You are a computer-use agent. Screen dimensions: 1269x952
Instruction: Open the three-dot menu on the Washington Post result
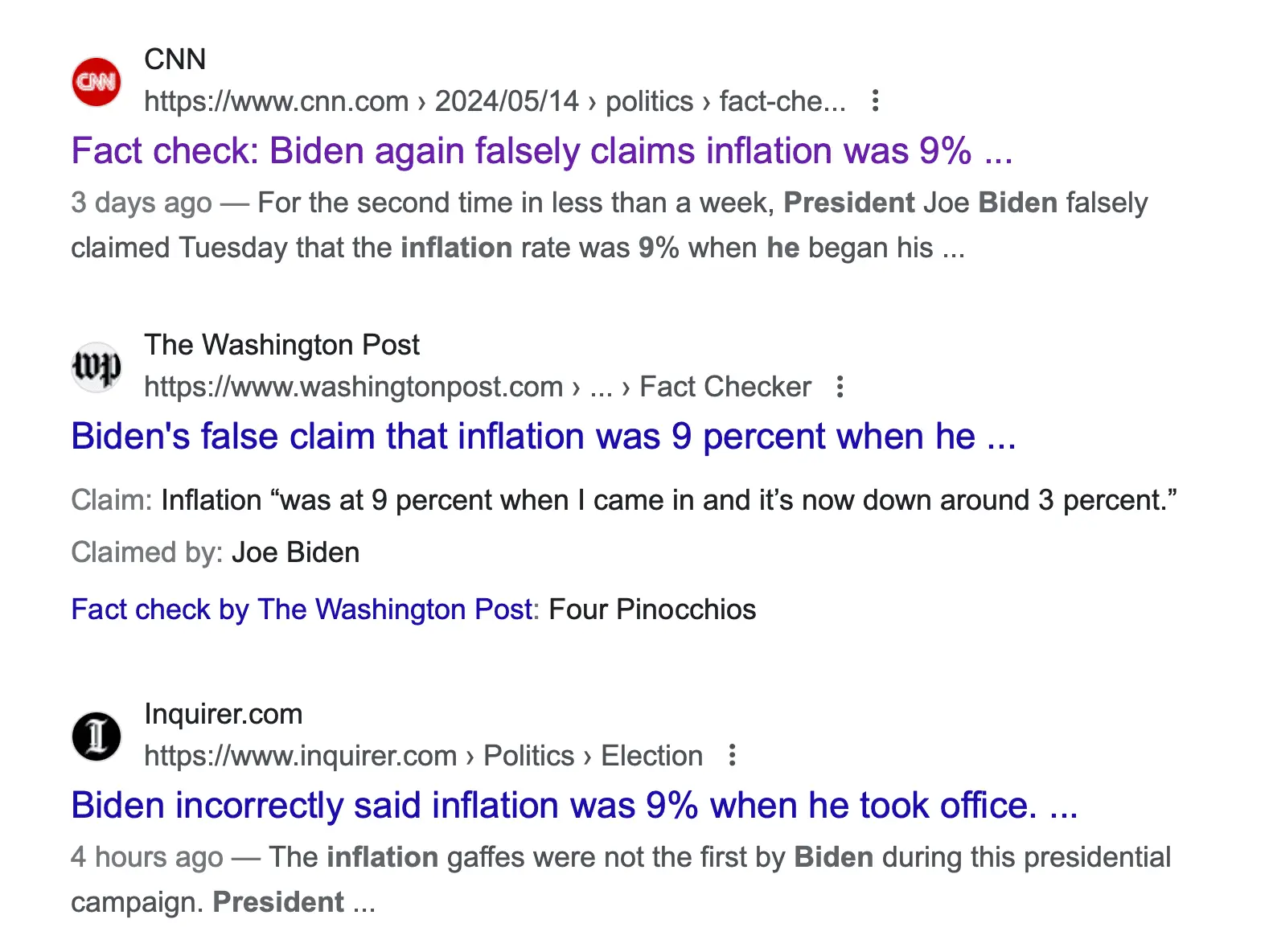pos(839,387)
